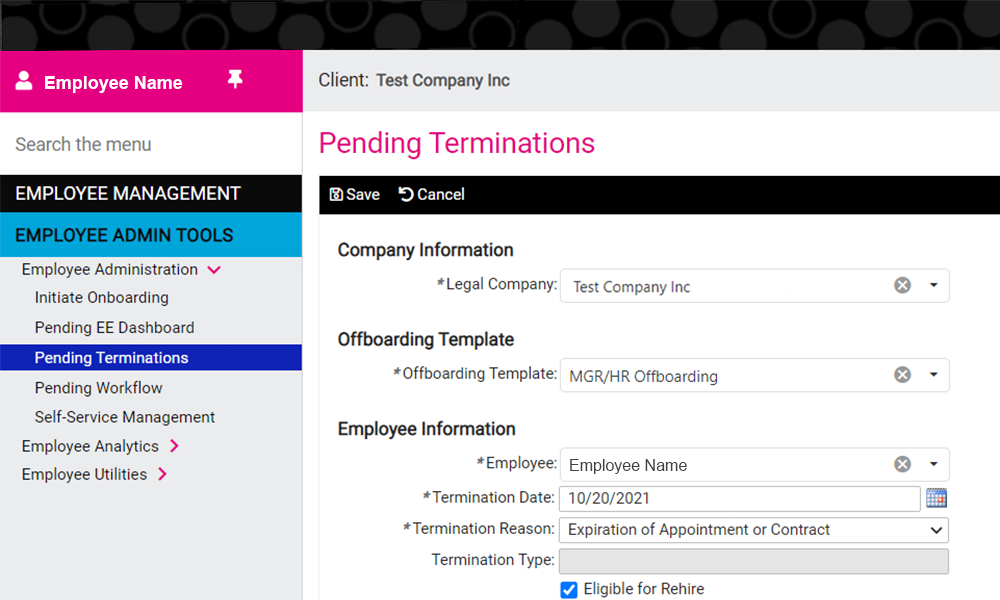Viewport: 1000px width, 600px height.
Task: Clear the selected Employee field
Action: [902, 464]
